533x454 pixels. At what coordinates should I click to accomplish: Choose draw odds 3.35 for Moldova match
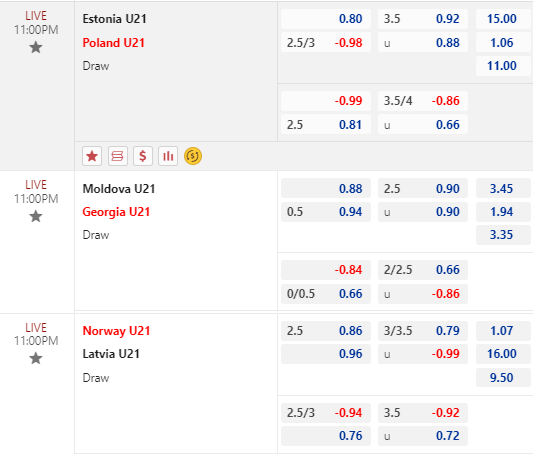503,235
